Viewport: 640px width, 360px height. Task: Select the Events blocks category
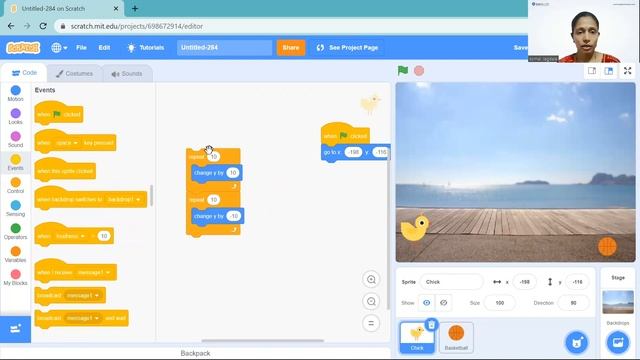pos(16,162)
